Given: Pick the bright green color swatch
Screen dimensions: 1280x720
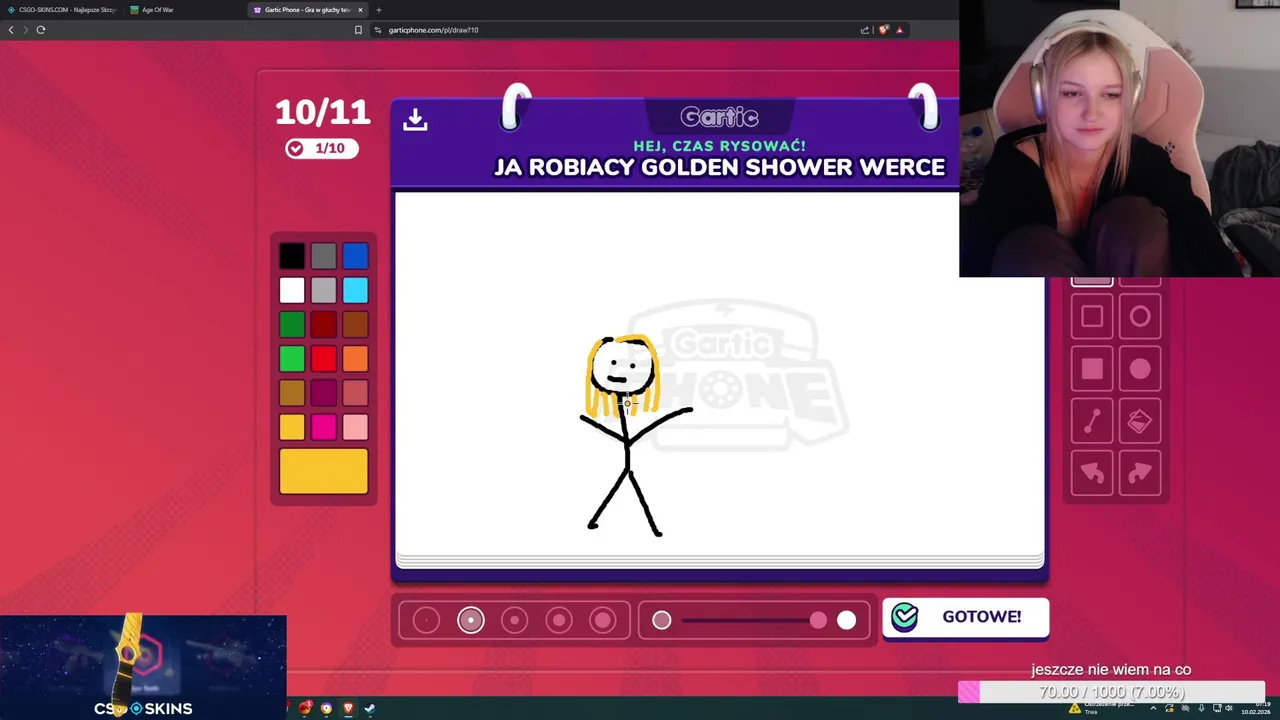Looking at the screenshot, I should pyautogui.click(x=292, y=358).
